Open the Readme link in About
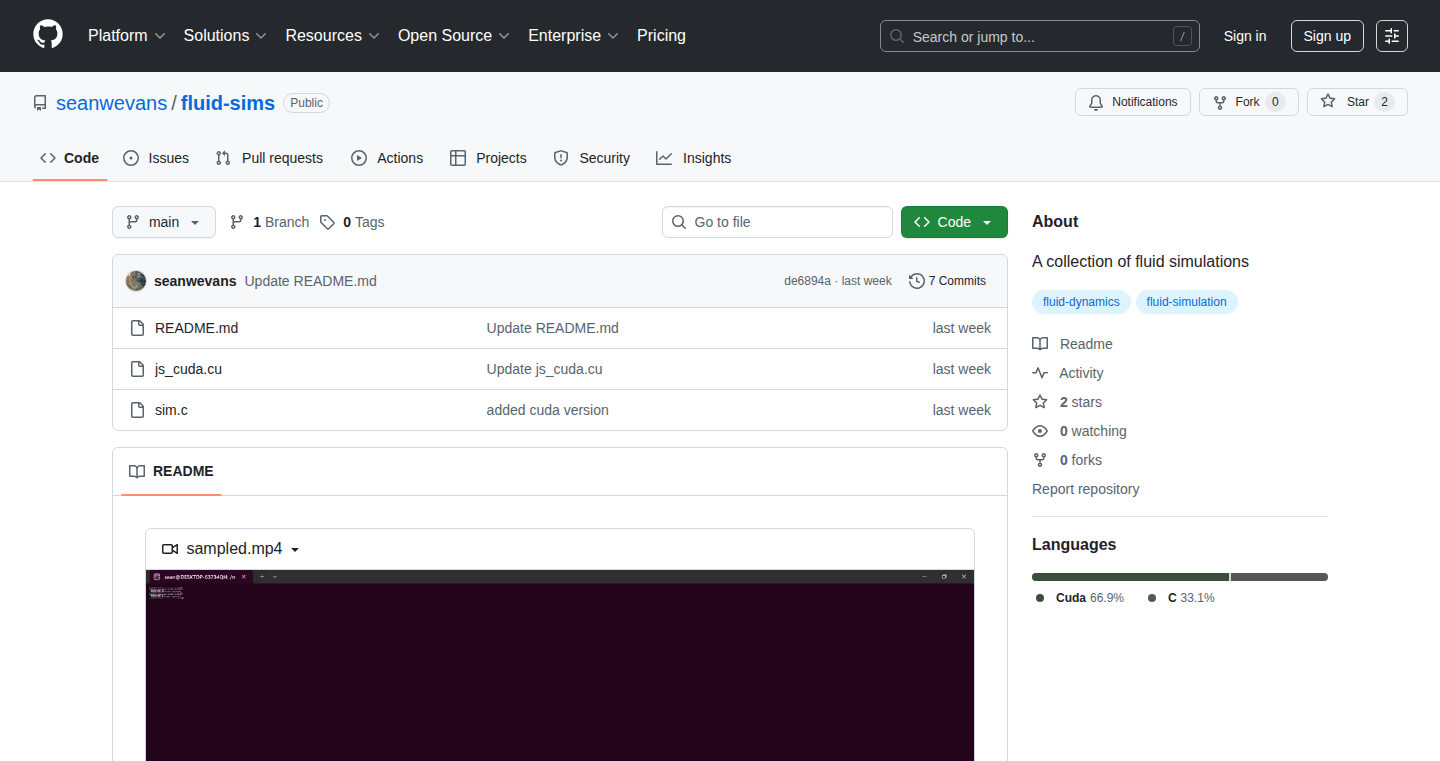This screenshot has width=1440, height=761. 1072,344
